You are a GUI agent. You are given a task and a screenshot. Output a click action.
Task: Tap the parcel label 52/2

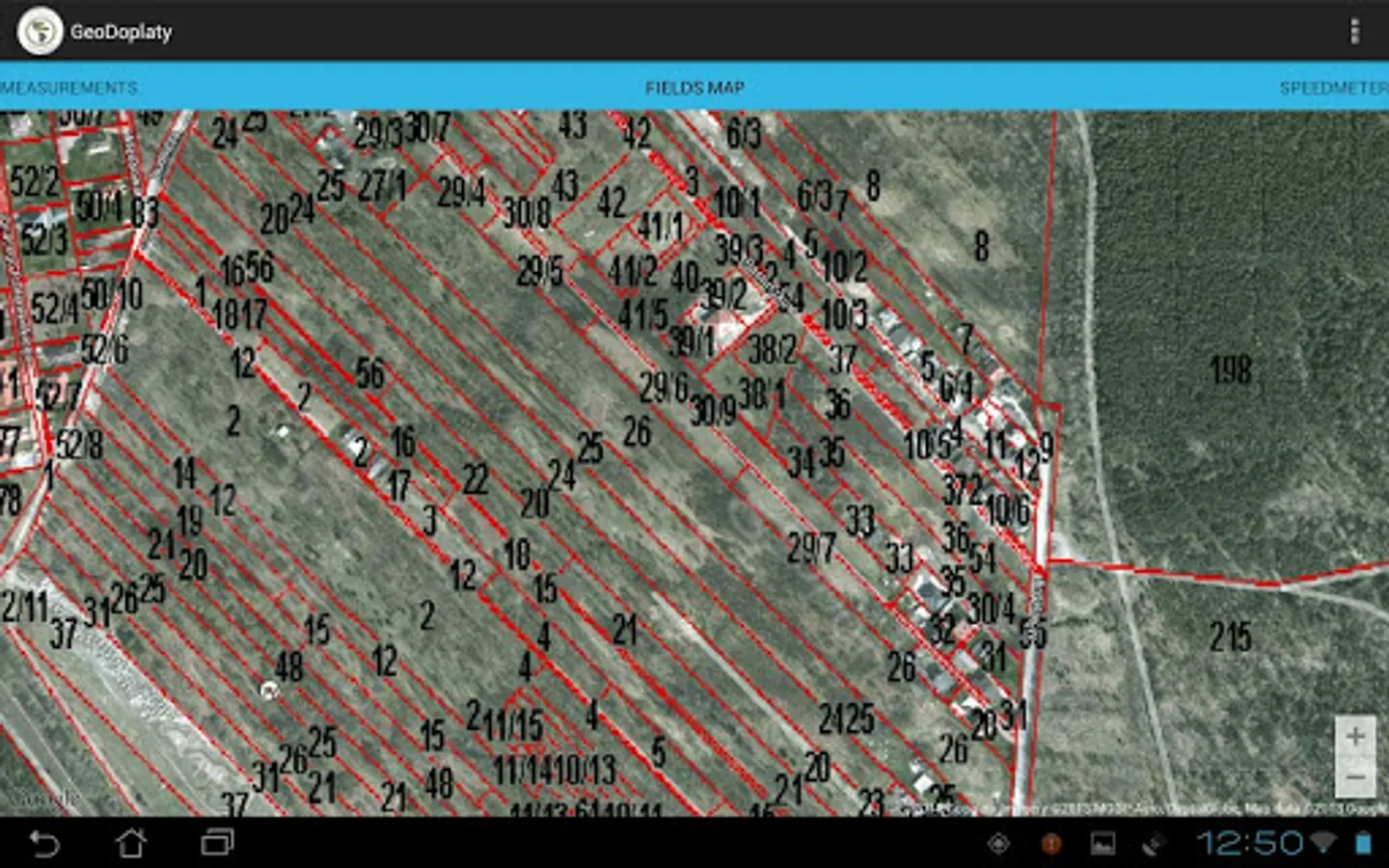(35, 181)
